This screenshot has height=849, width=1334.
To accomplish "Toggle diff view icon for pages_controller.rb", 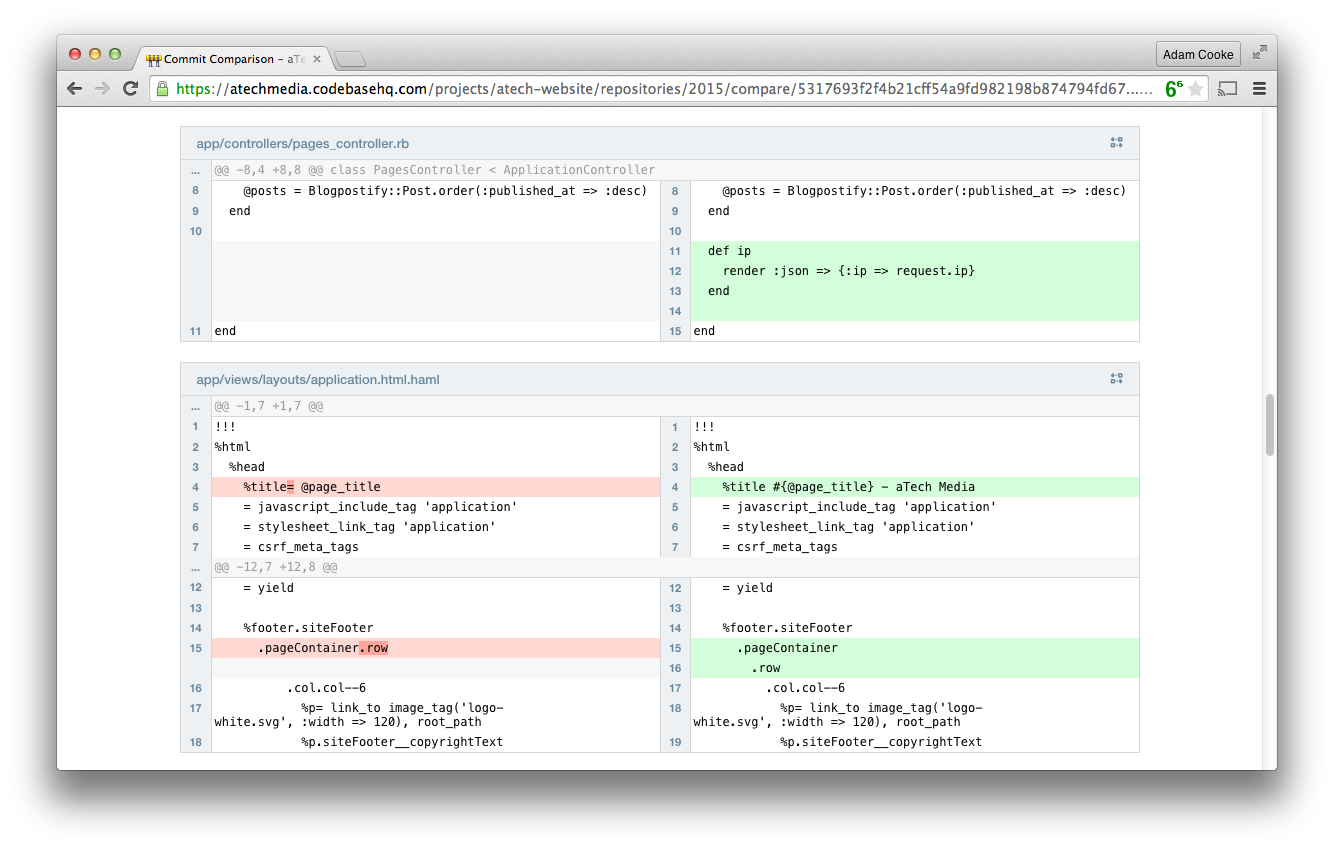I will click(1117, 143).
